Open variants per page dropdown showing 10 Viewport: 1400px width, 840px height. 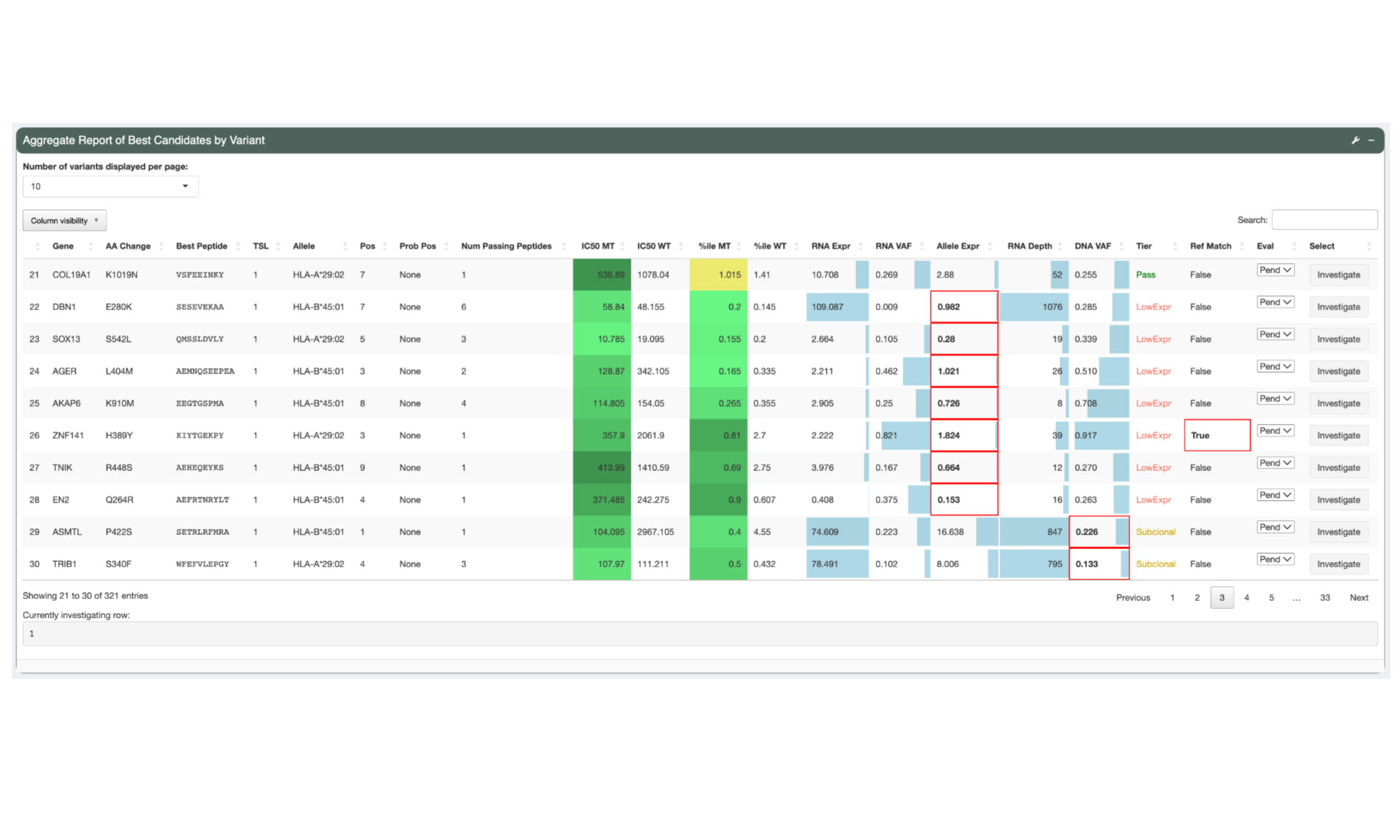[110, 186]
